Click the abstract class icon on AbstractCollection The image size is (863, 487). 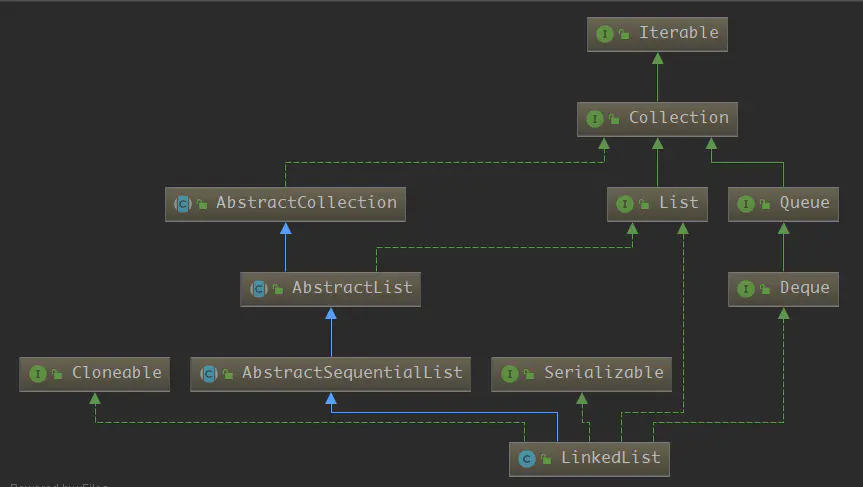[x=183, y=204]
